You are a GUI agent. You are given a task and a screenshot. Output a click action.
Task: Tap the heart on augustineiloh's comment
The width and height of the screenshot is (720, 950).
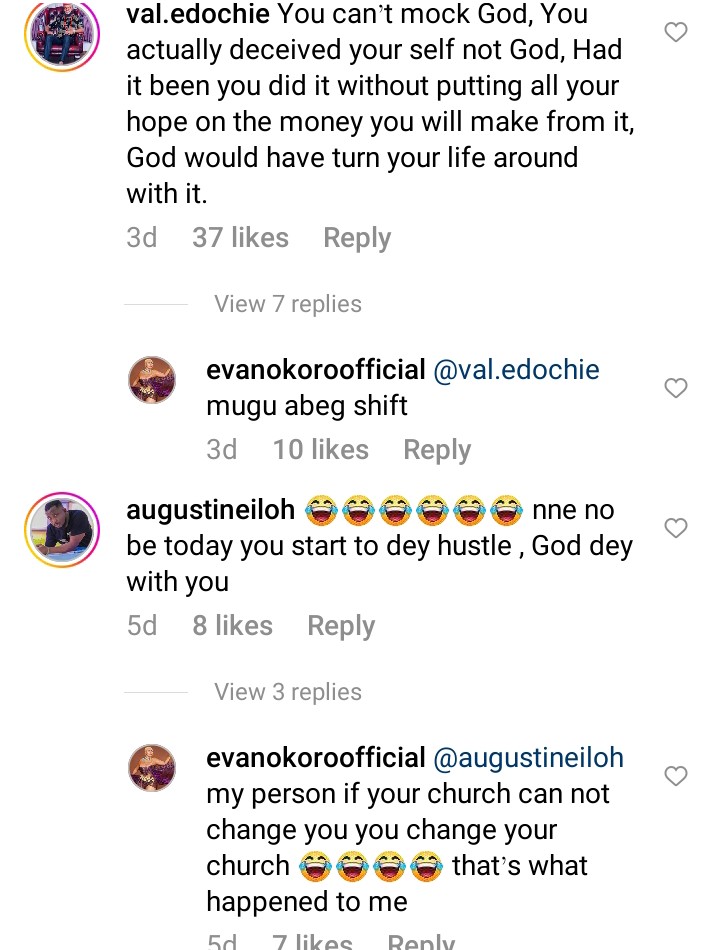(676, 528)
